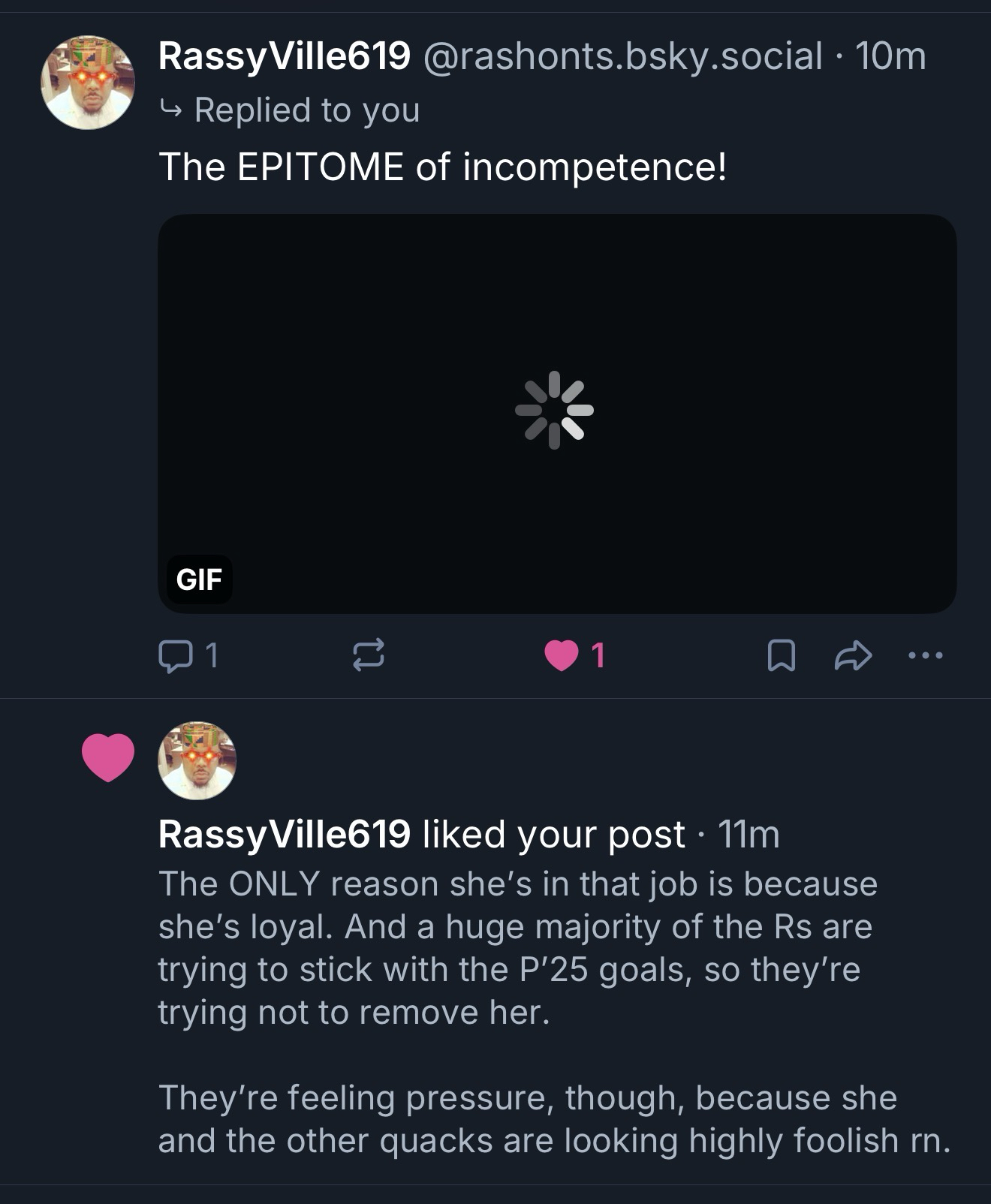Bookmark the RassyVille619 reply
The height and width of the screenshot is (1204, 991).
click(781, 655)
